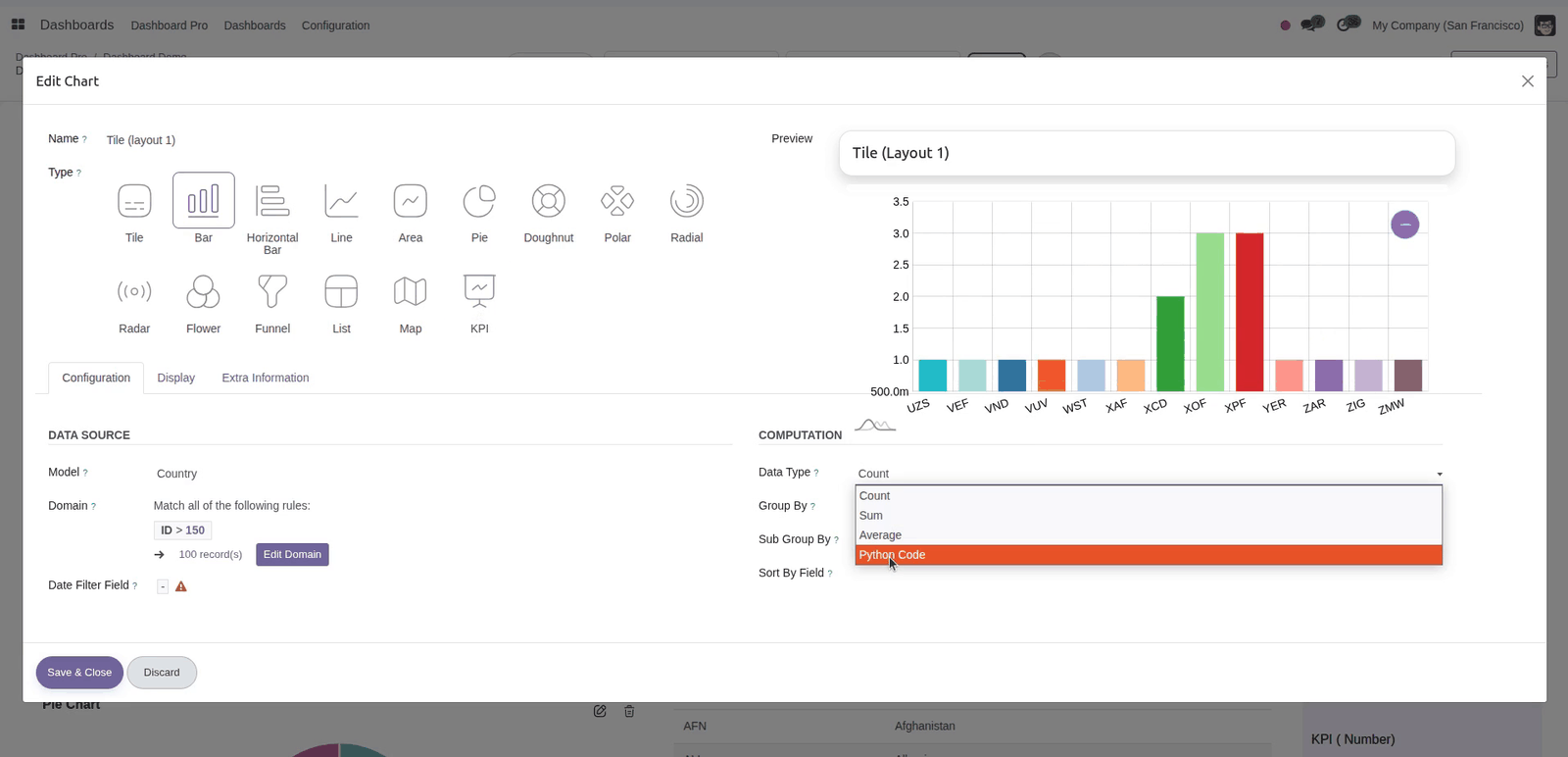Click the trash icon beside Pie Chart

click(x=629, y=711)
